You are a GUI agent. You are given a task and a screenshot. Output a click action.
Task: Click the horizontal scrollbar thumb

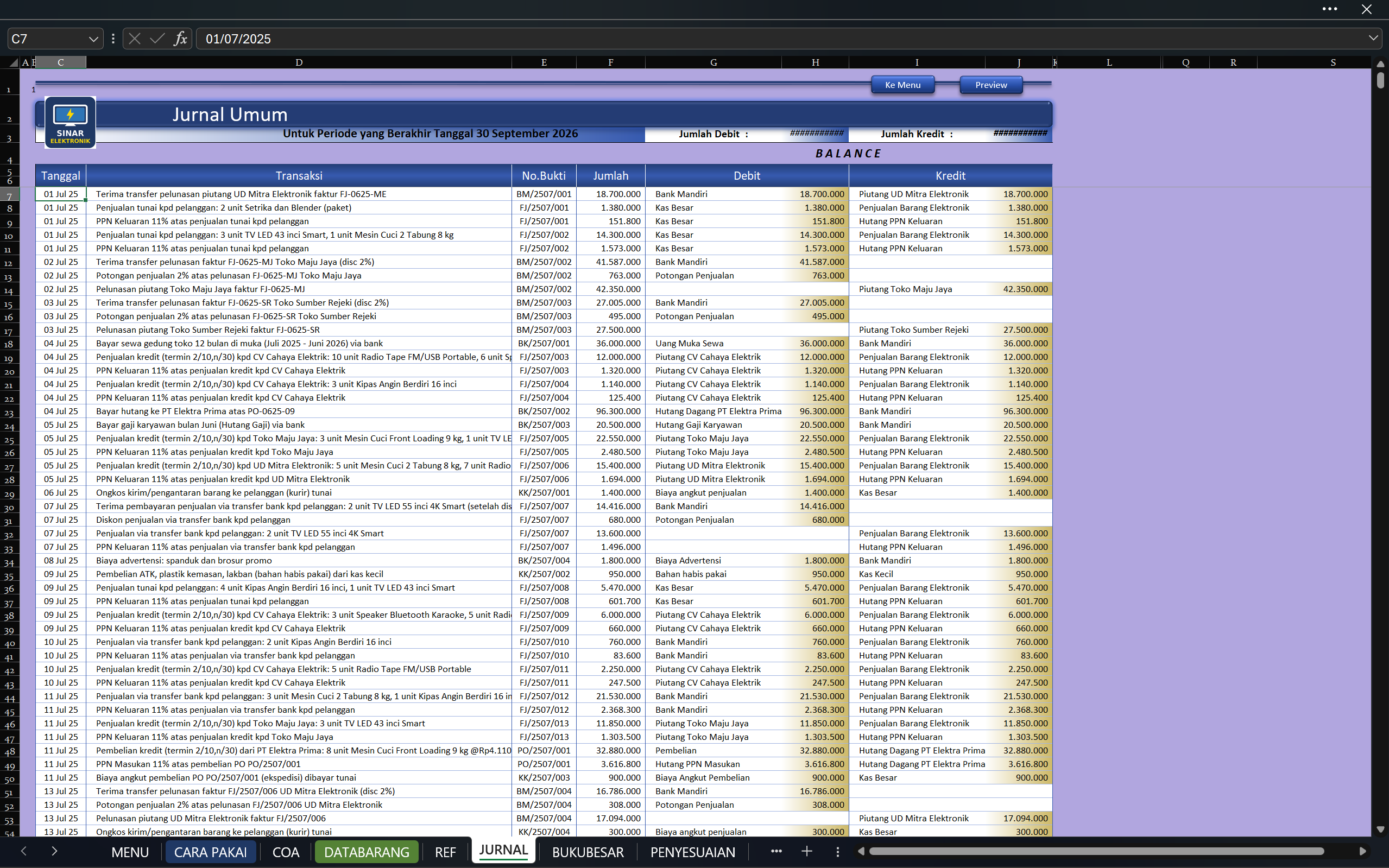(x=1096, y=851)
